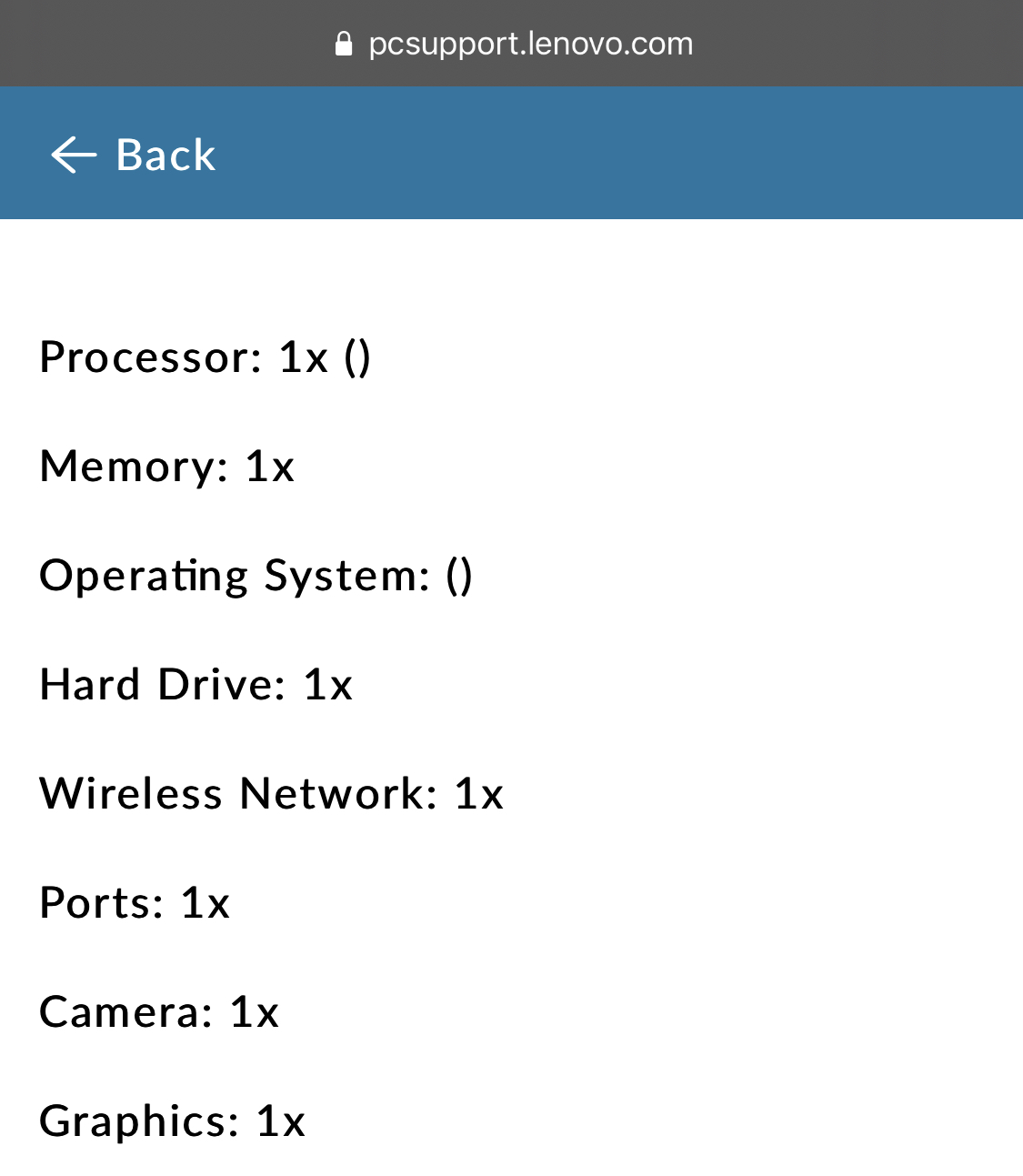Viewport: 1023px width, 1176px height.
Task: Tap the Wireless Network label
Action: click(x=239, y=793)
